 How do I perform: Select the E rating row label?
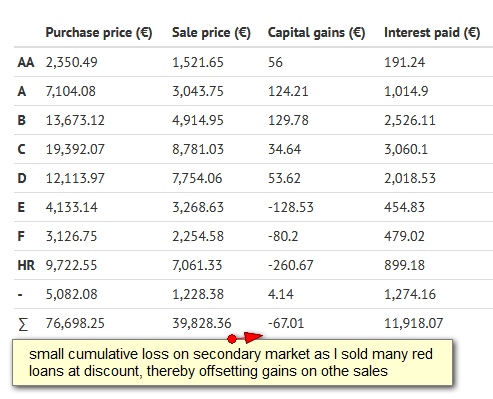[21, 207]
